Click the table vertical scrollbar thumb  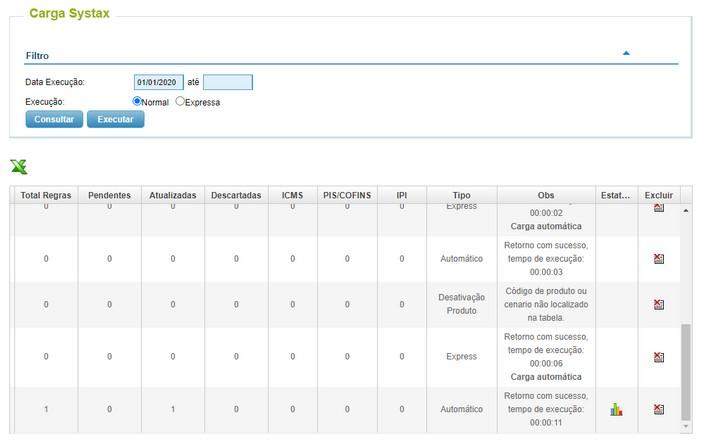tap(686, 371)
